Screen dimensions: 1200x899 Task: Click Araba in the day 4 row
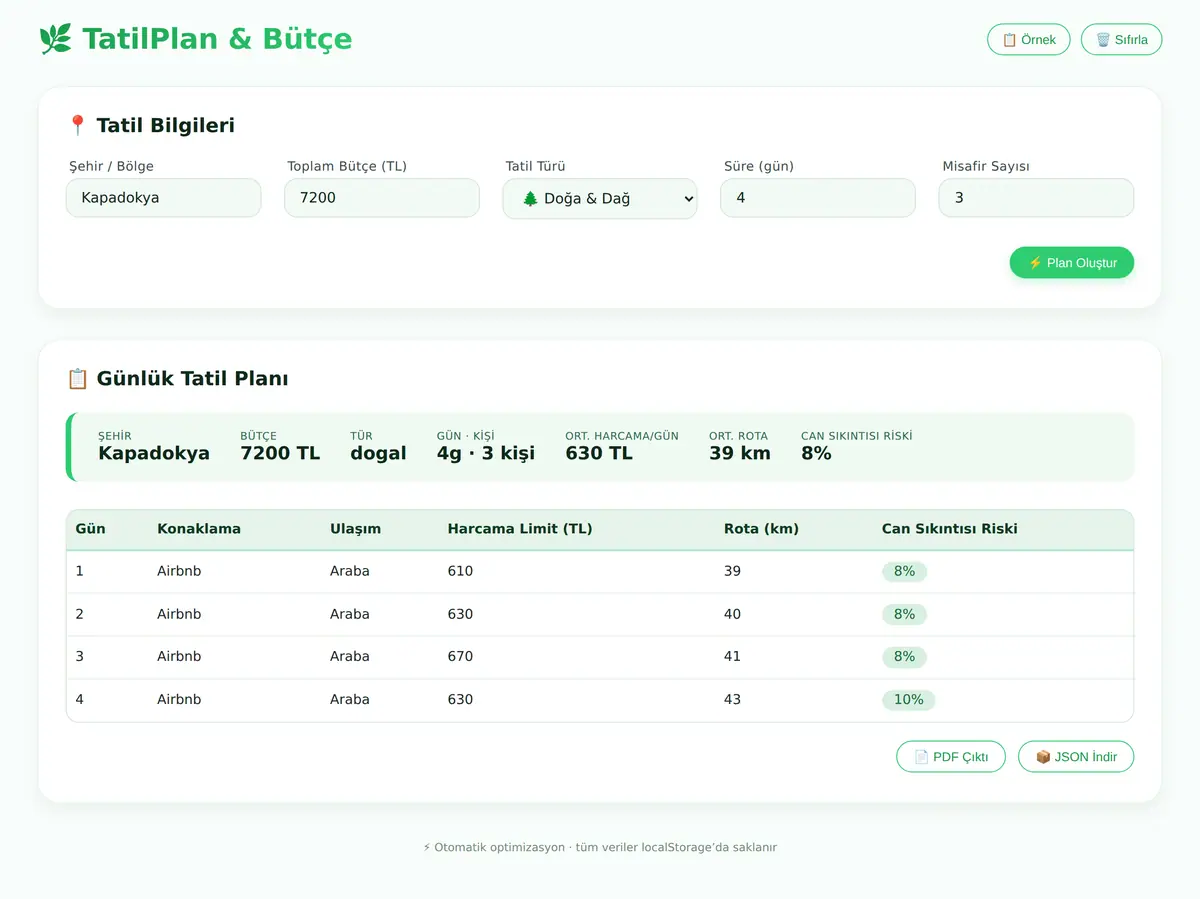350,699
